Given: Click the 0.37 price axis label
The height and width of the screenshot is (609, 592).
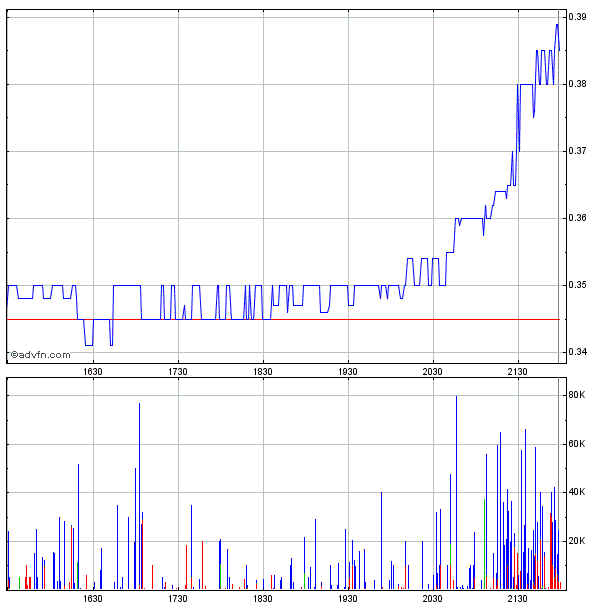Looking at the screenshot, I should point(577,151).
